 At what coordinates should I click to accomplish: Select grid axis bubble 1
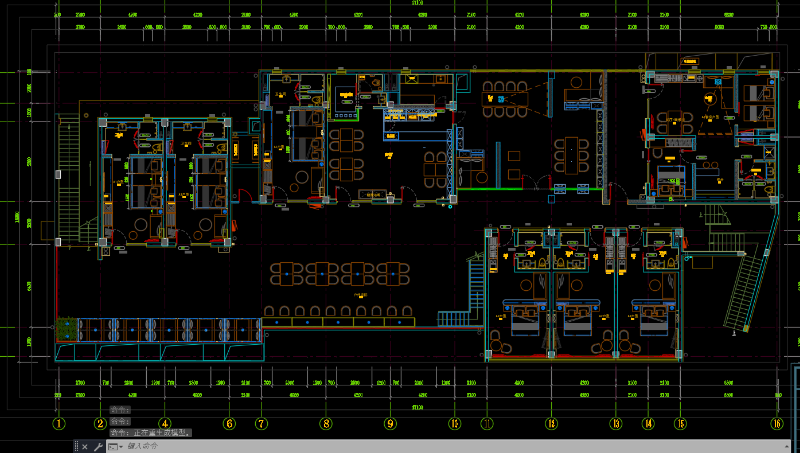pos(59,423)
